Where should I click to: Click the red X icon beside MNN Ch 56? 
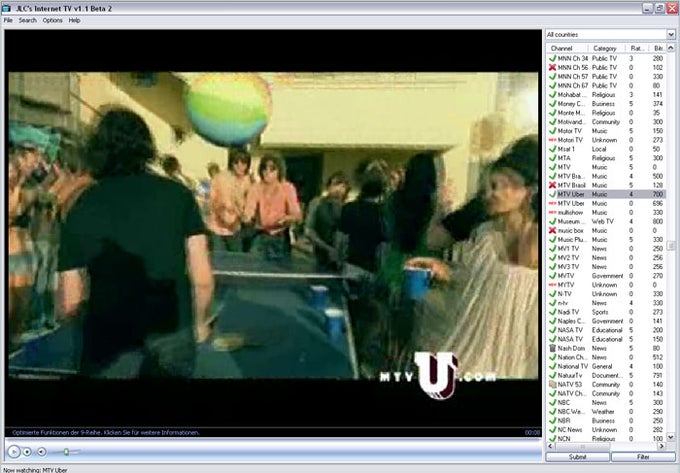point(552,67)
